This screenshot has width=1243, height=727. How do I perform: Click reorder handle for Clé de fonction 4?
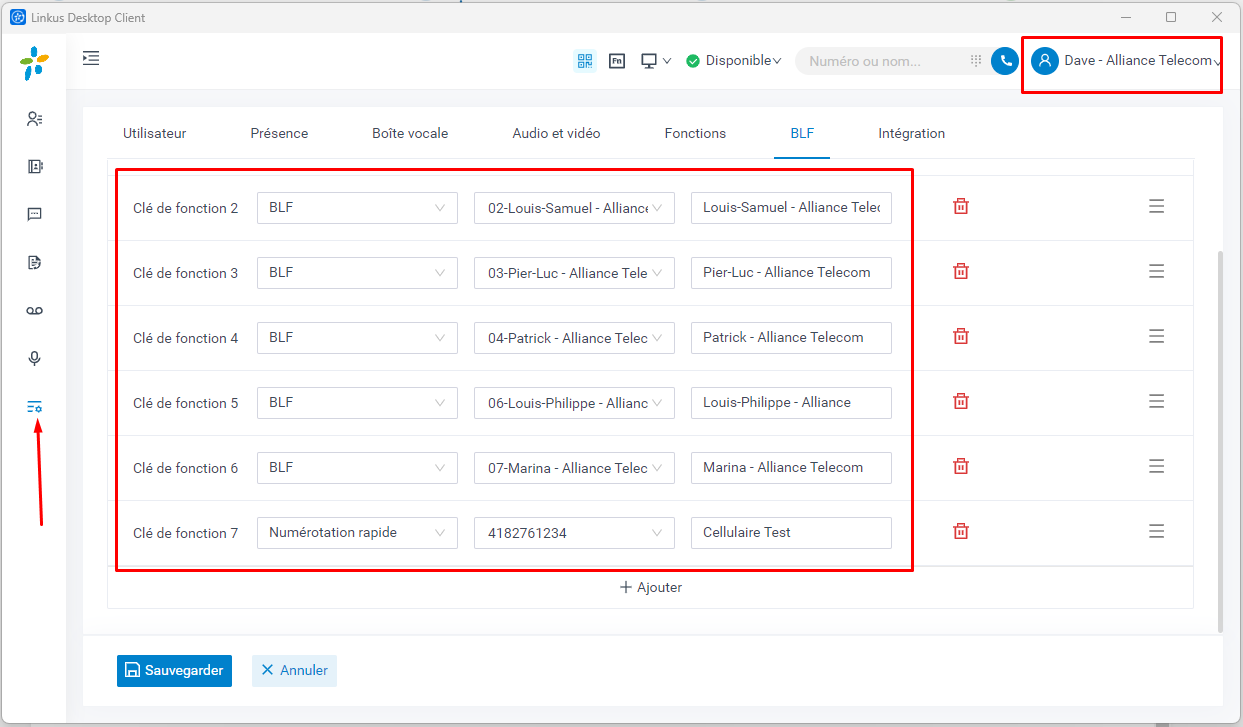(x=1156, y=336)
